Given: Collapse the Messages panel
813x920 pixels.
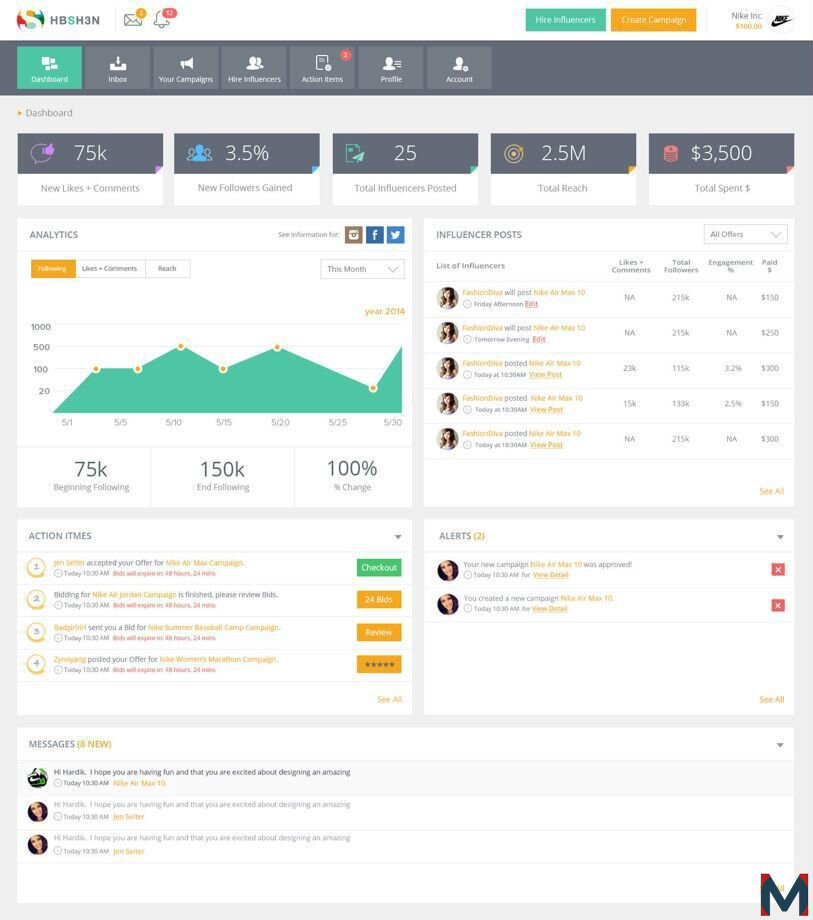Looking at the screenshot, I should click(x=780, y=745).
